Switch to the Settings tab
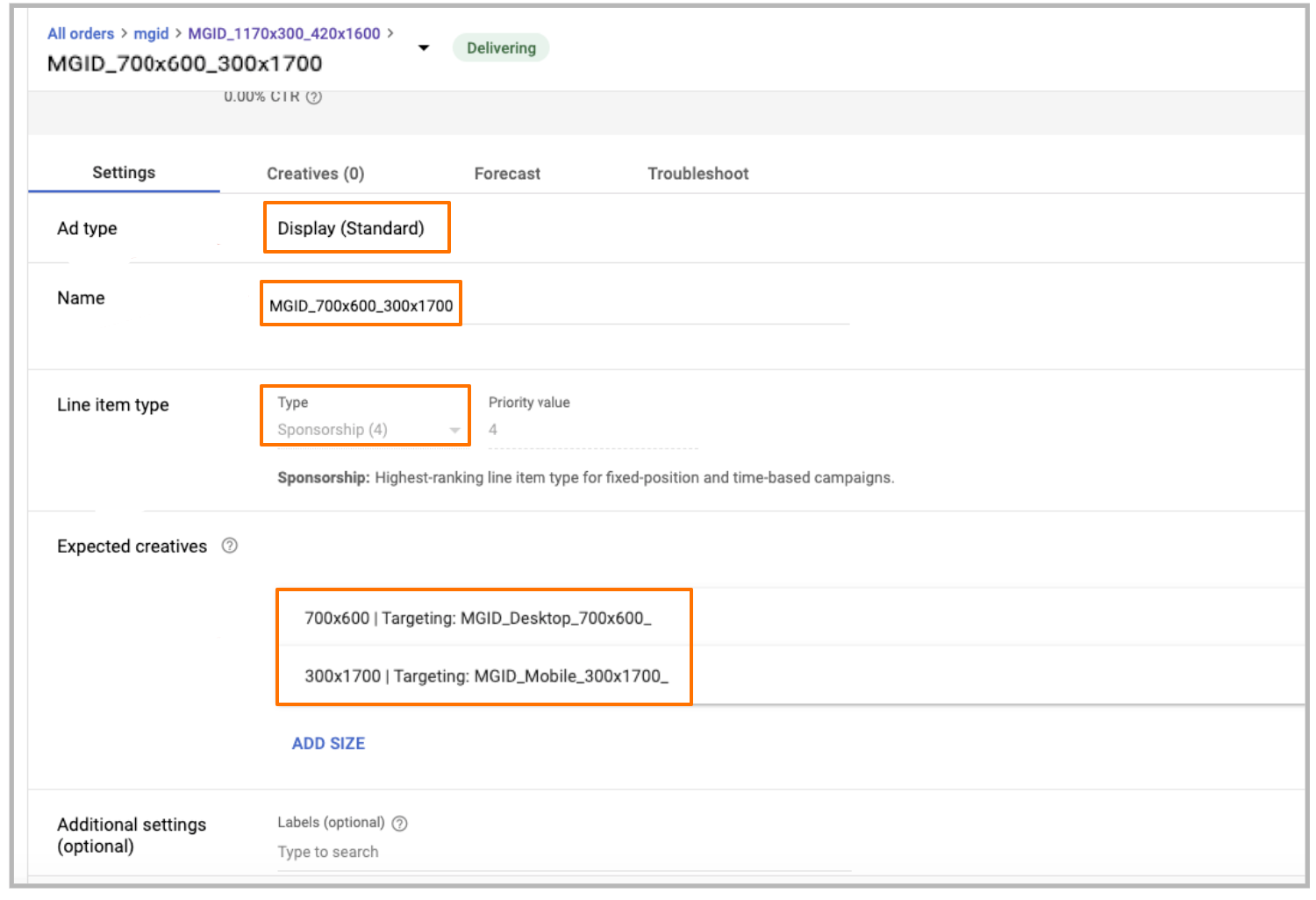The image size is (1316, 900). pyautogui.click(x=124, y=173)
